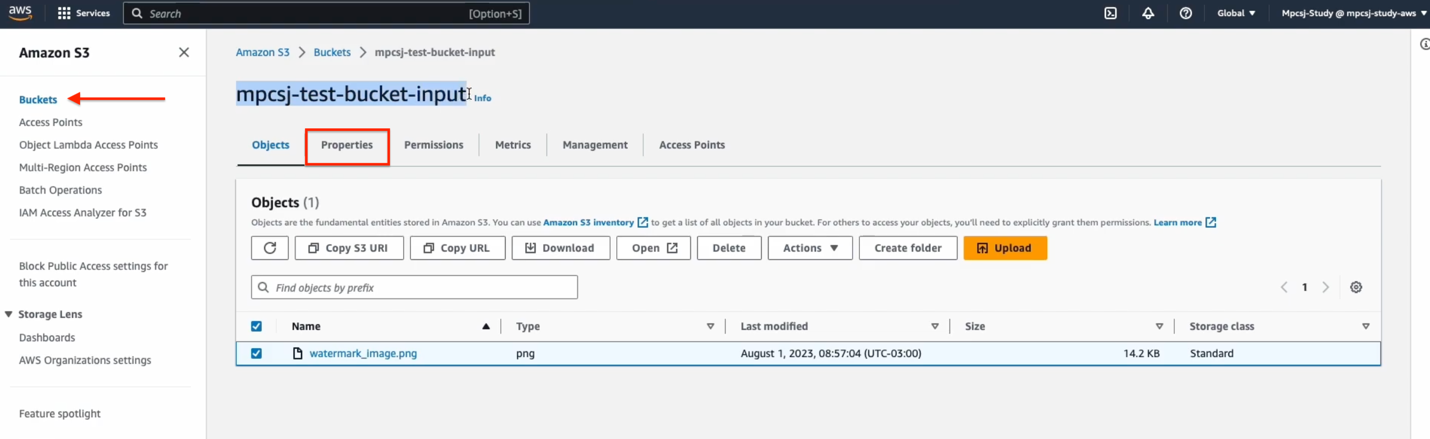Viewport: 1430px width, 439px height.
Task: Switch to the Access Points tab
Action: pyautogui.click(x=692, y=145)
